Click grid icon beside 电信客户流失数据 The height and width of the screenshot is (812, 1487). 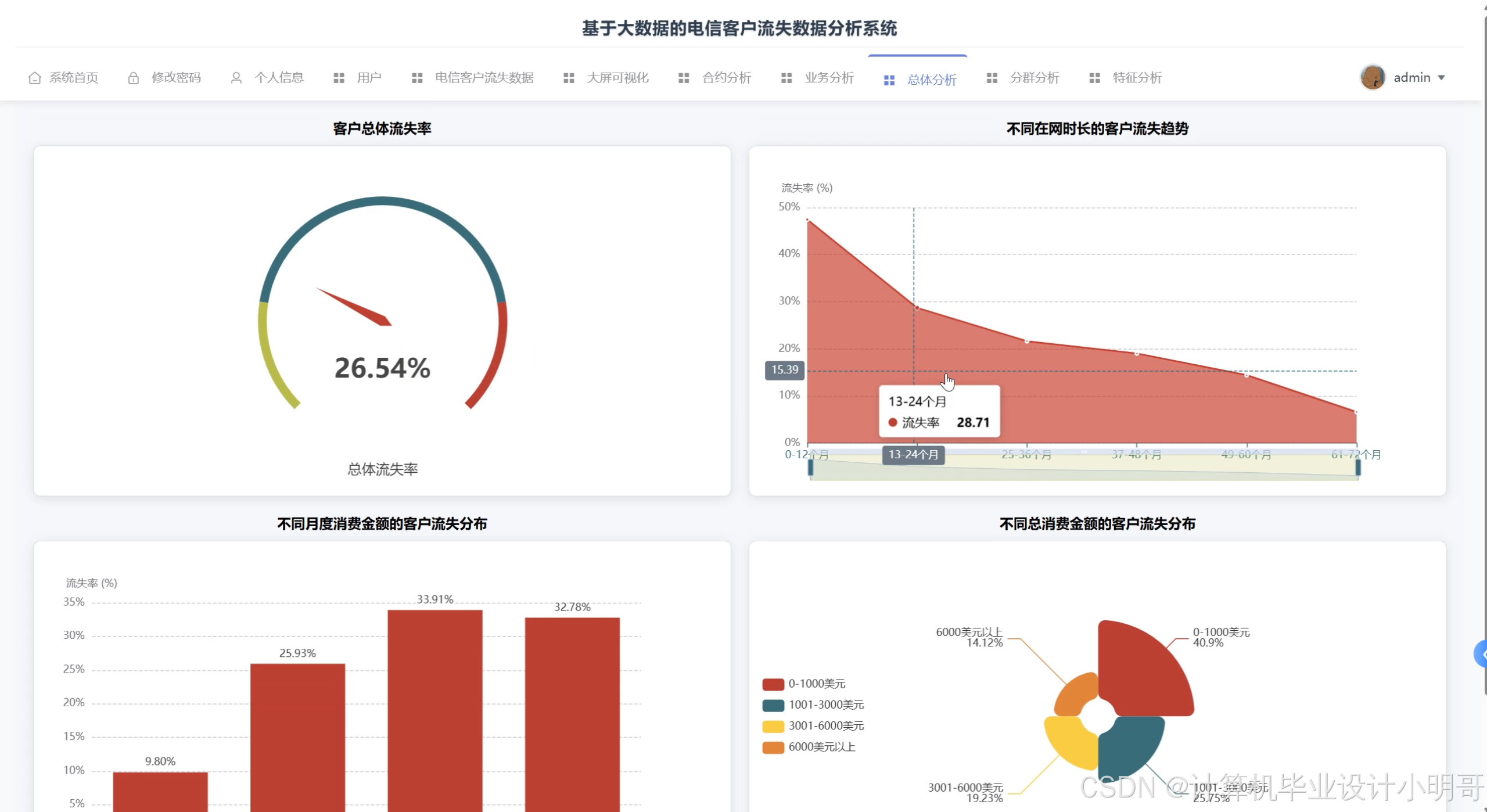tap(417, 78)
